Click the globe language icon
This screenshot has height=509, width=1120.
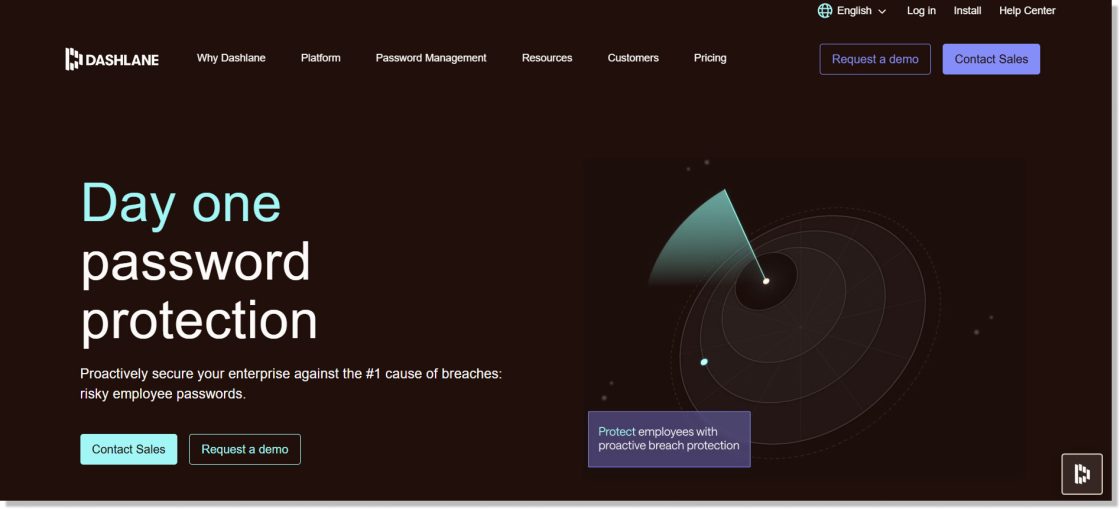point(825,11)
